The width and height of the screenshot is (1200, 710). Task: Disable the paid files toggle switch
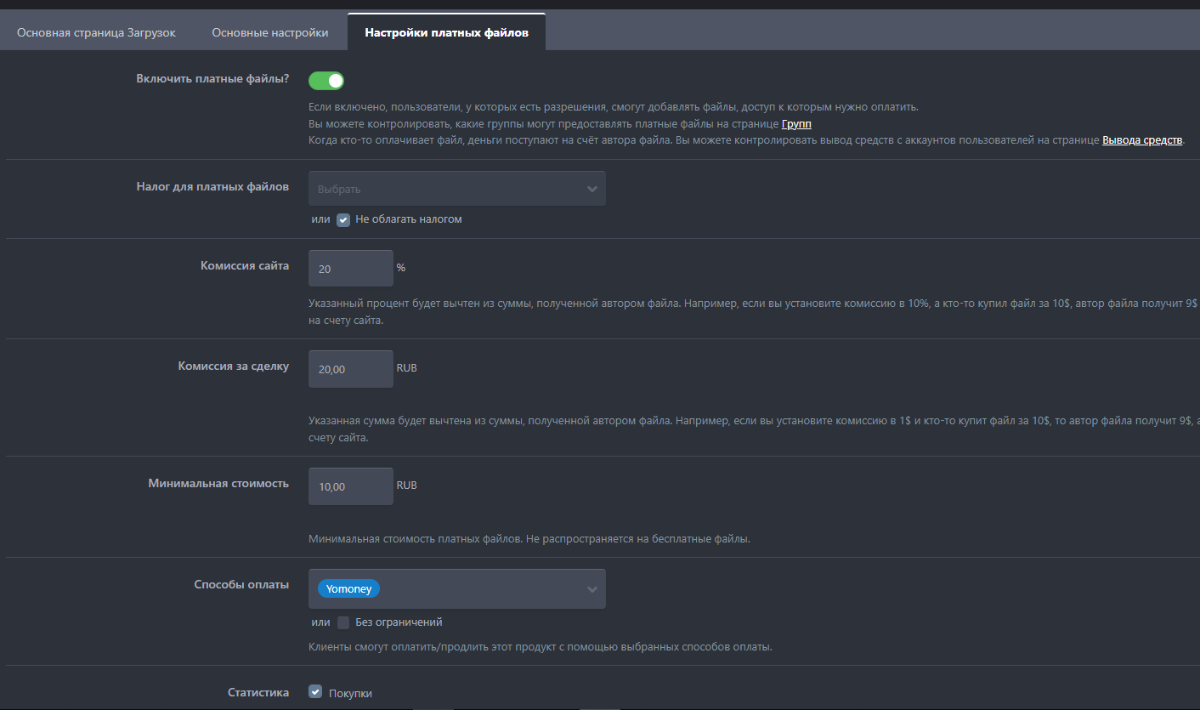[x=326, y=81]
